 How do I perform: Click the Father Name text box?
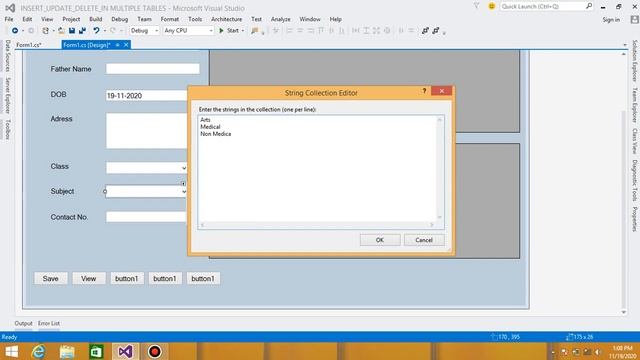click(x=153, y=69)
